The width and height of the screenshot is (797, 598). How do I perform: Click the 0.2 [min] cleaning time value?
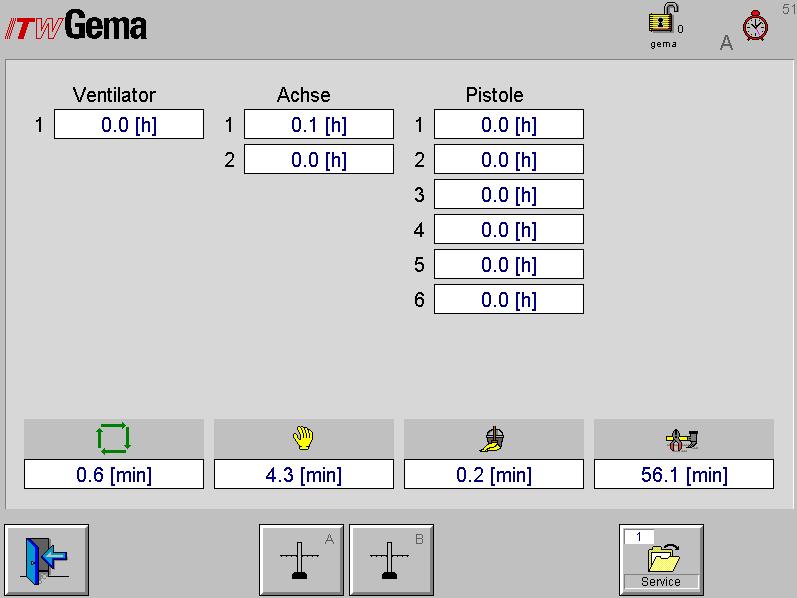[494, 474]
